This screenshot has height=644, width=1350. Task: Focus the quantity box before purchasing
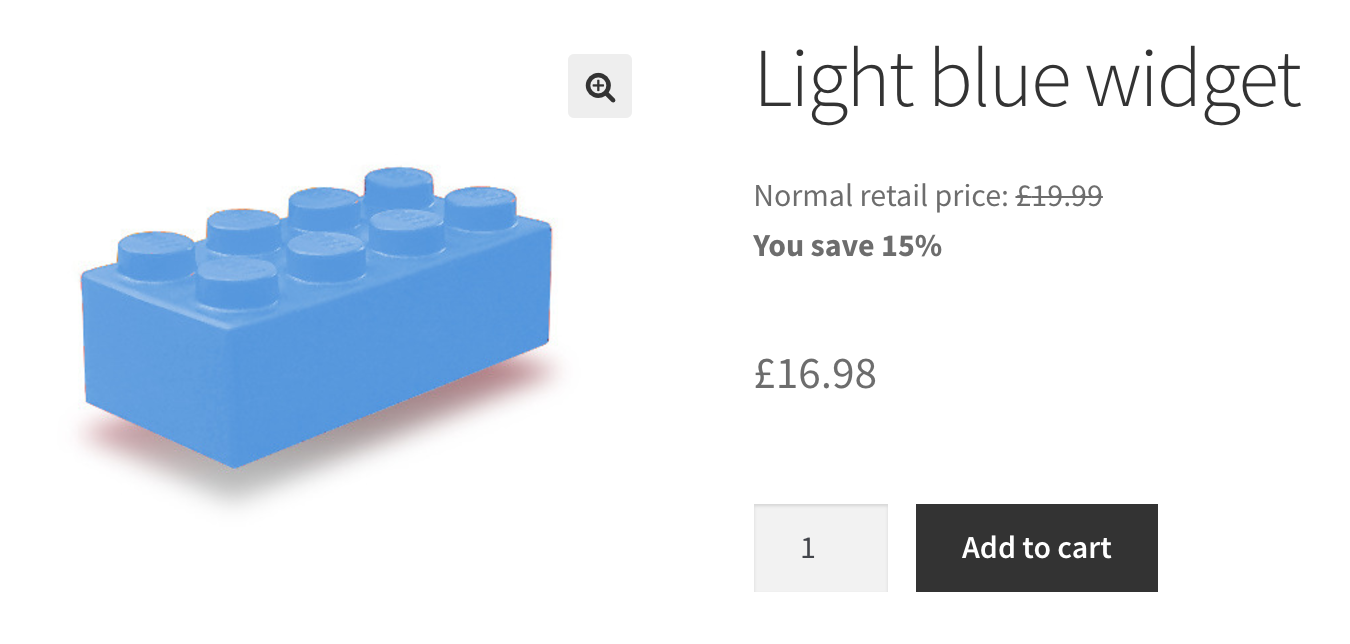coord(820,548)
